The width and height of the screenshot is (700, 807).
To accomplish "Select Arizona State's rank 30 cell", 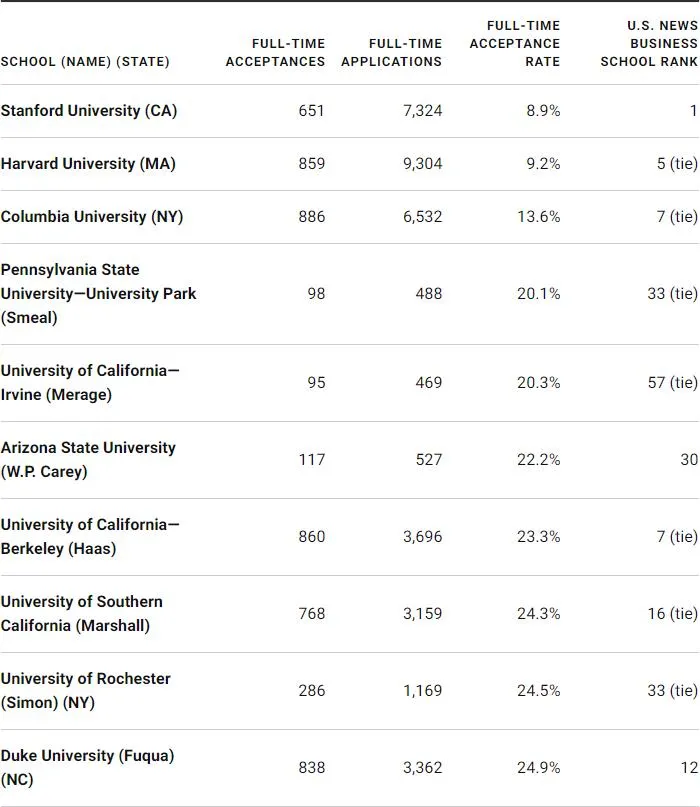I will [x=687, y=460].
